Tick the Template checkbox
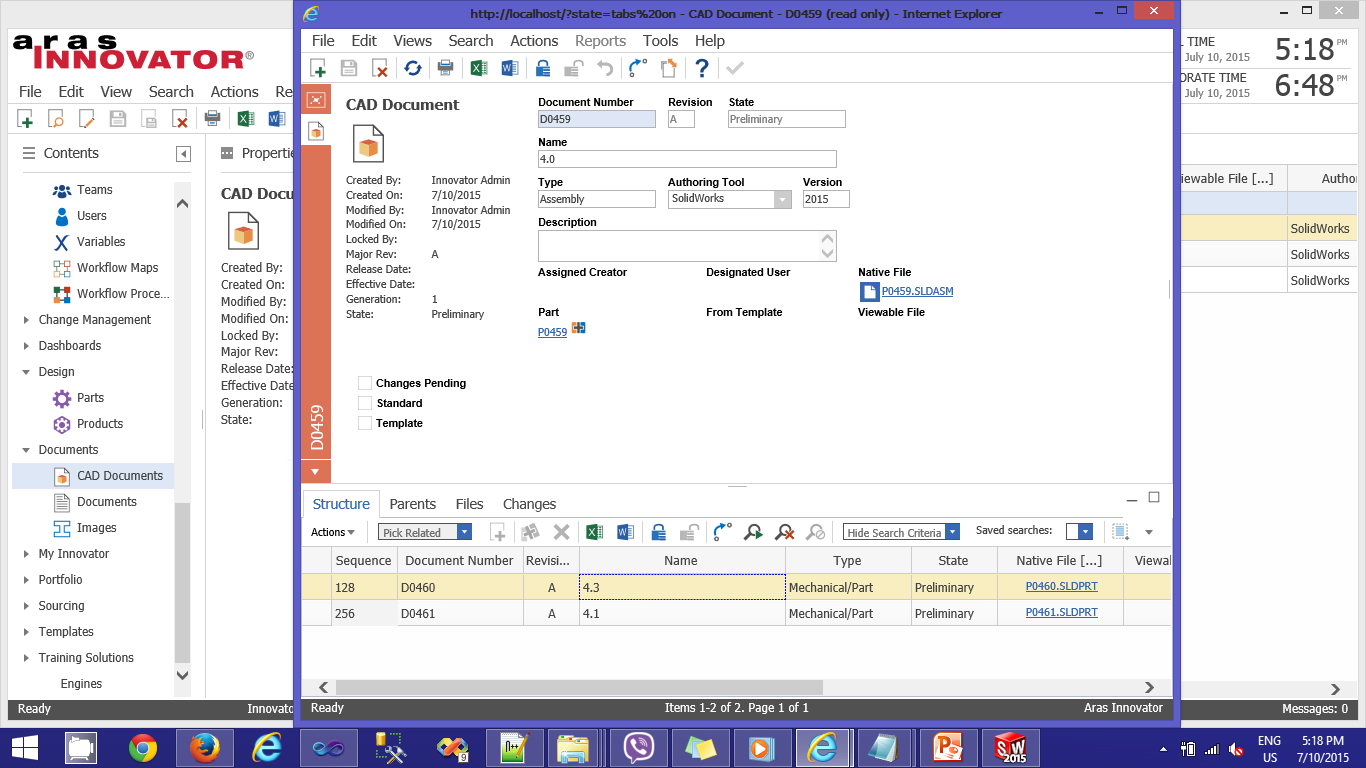 point(365,423)
